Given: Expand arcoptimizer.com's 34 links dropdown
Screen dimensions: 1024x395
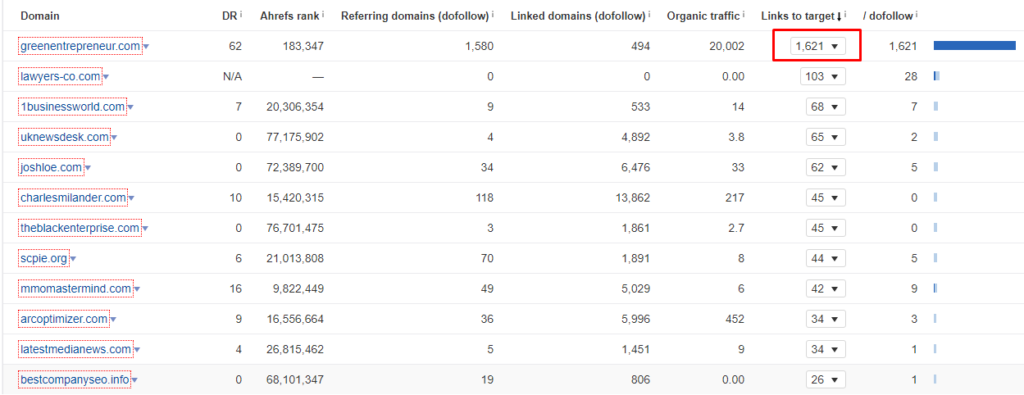Looking at the screenshot, I should [x=825, y=319].
